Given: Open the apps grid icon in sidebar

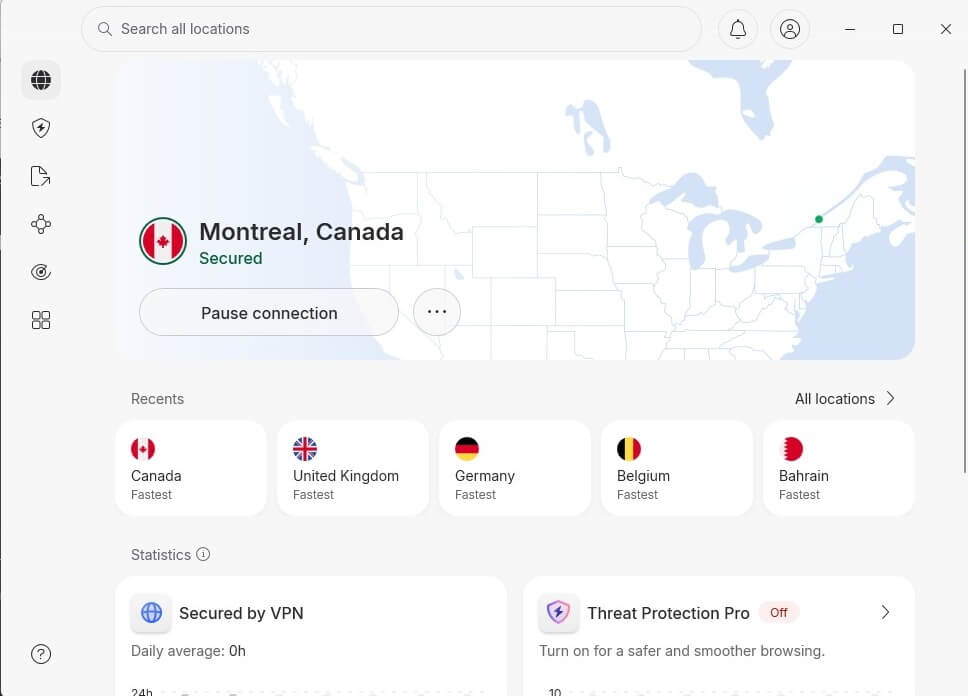Looking at the screenshot, I should pyautogui.click(x=40, y=319).
